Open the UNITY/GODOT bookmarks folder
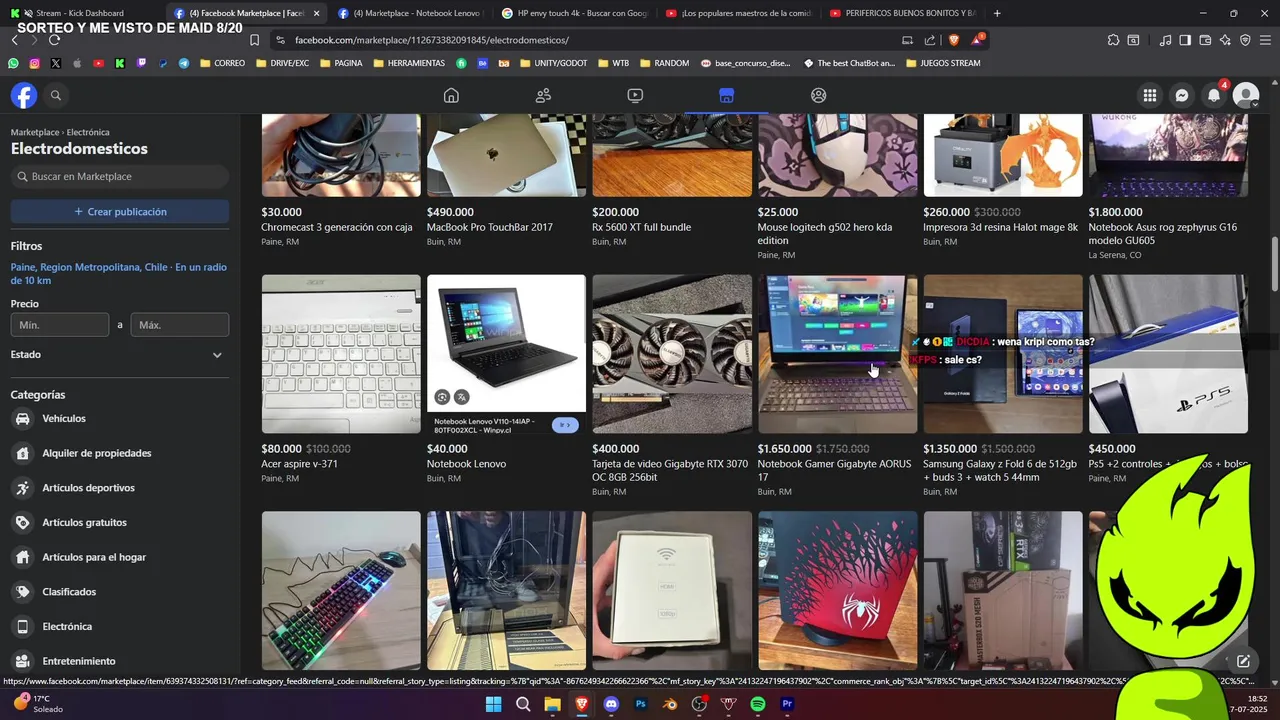Image resolution: width=1280 pixels, height=720 pixels. [x=553, y=63]
